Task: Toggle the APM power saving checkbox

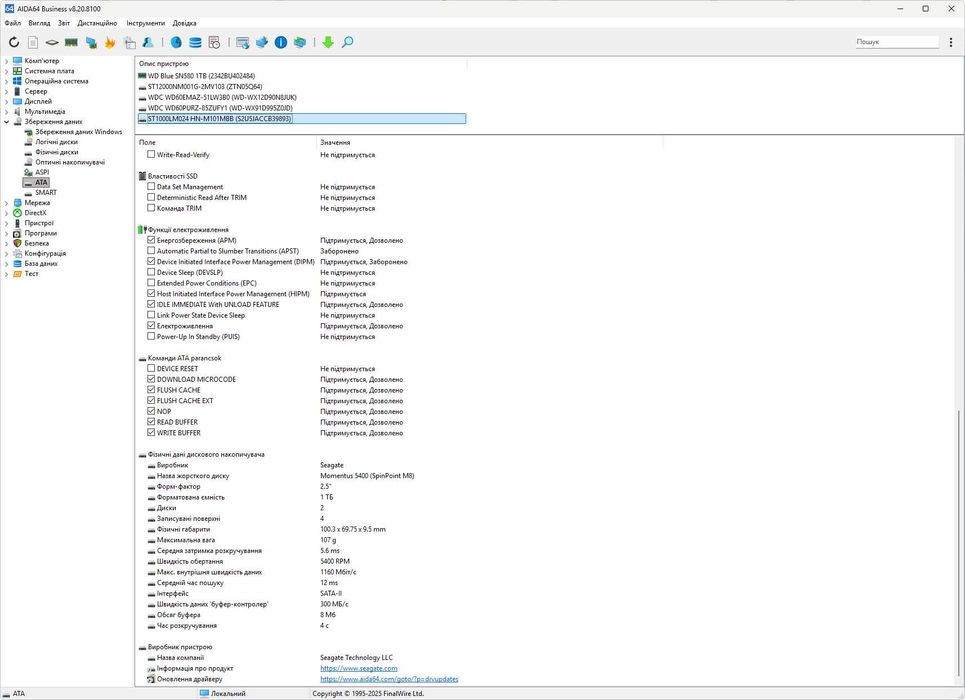Action: coord(151,240)
